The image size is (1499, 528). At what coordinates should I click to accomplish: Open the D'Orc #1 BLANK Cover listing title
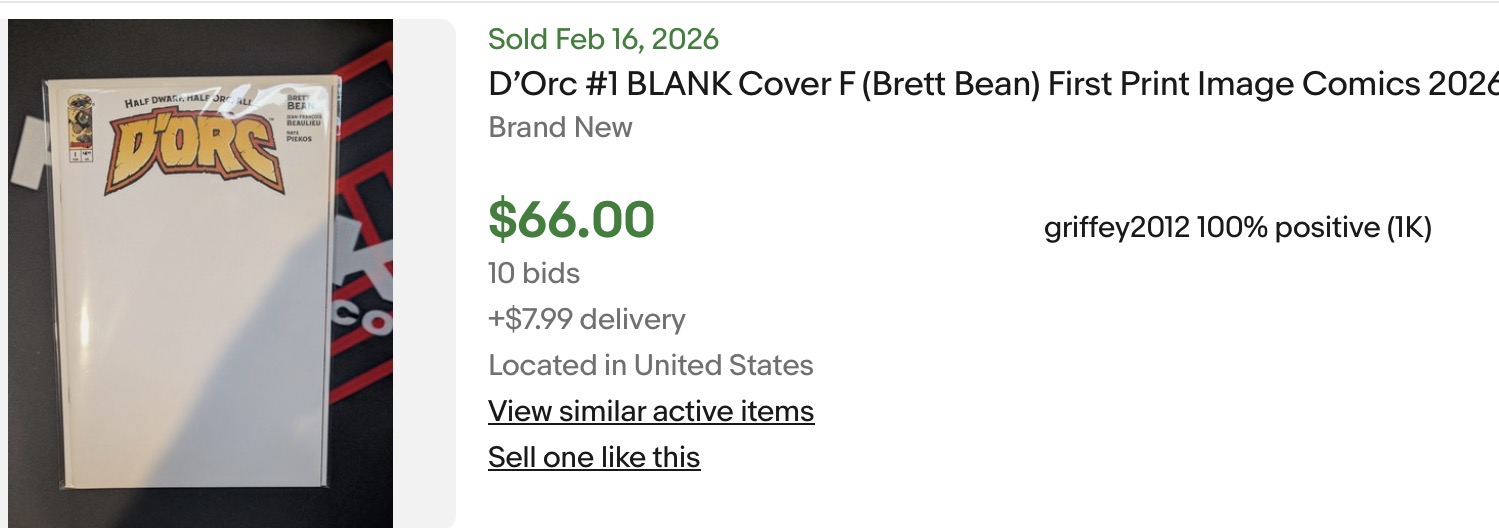click(990, 84)
